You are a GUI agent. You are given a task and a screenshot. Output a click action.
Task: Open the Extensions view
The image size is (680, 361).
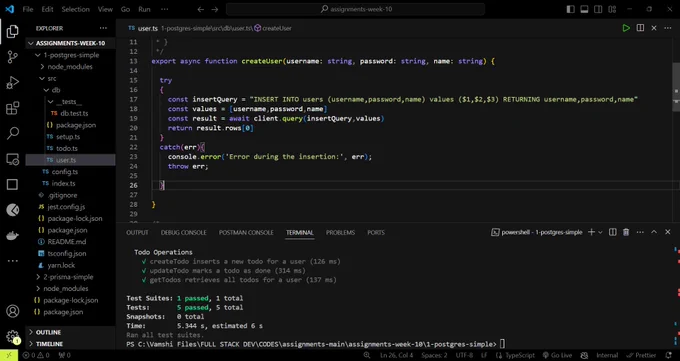13,108
